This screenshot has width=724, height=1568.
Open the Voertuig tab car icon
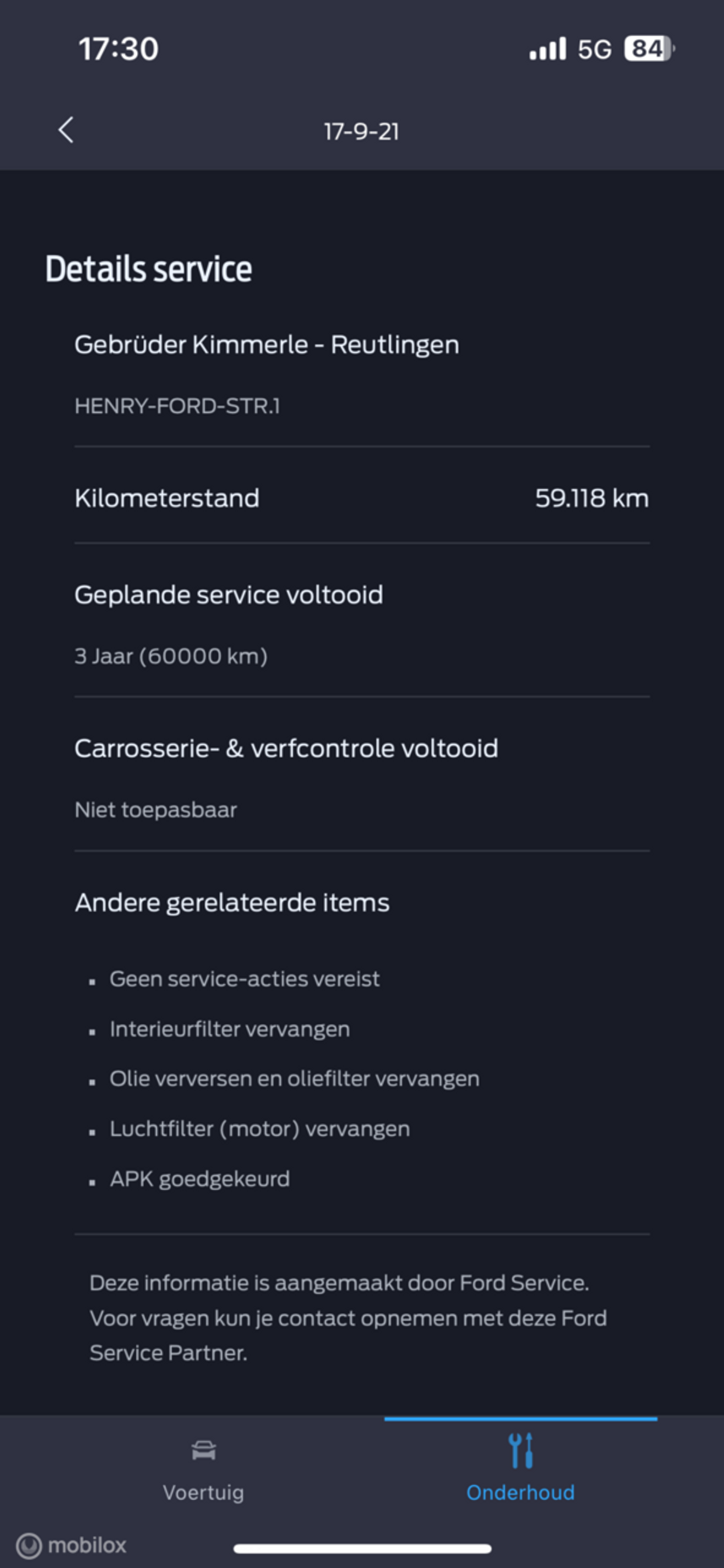(x=203, y=1451)
